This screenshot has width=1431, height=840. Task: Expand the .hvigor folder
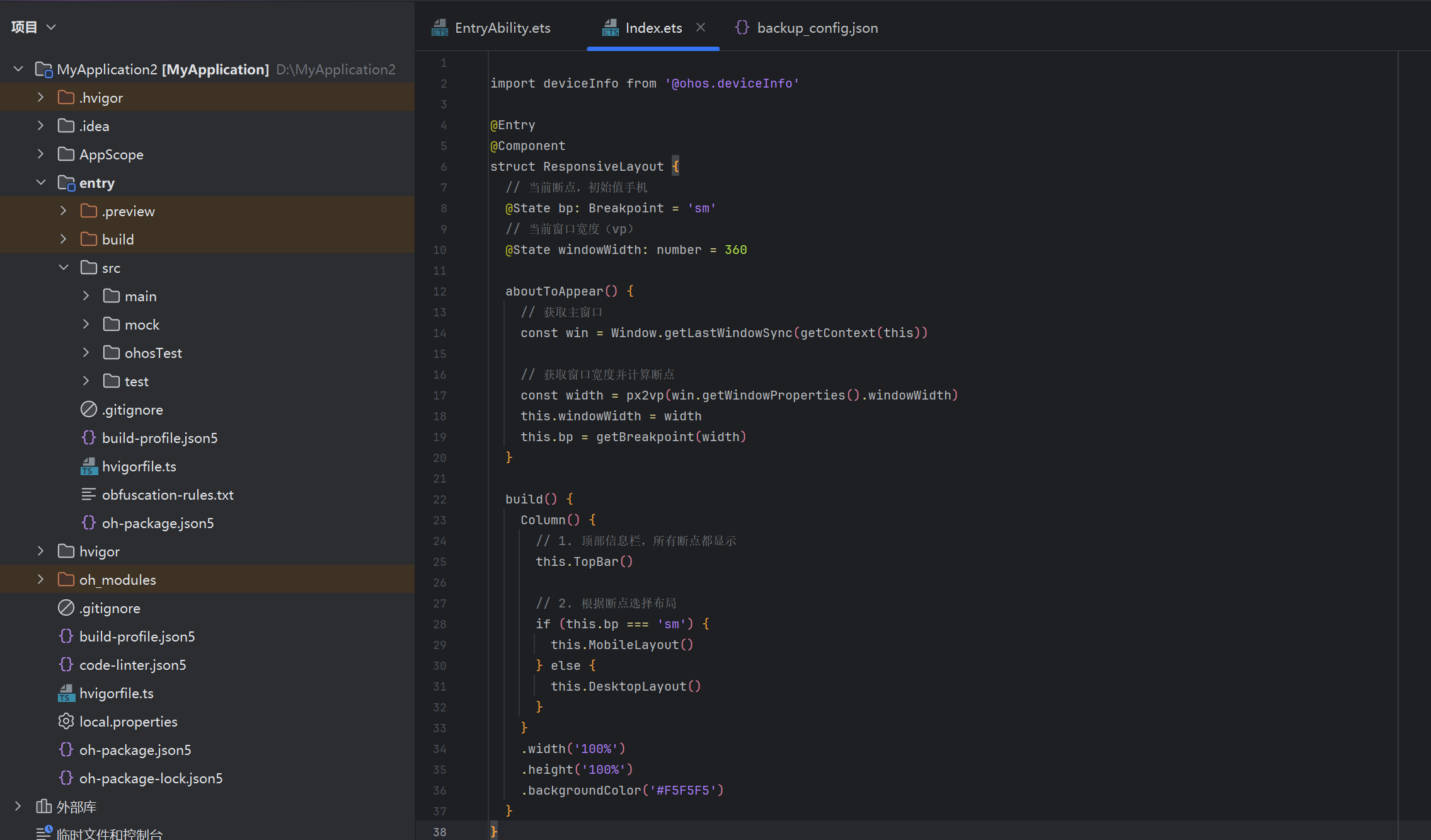click(x=41, y=97)
